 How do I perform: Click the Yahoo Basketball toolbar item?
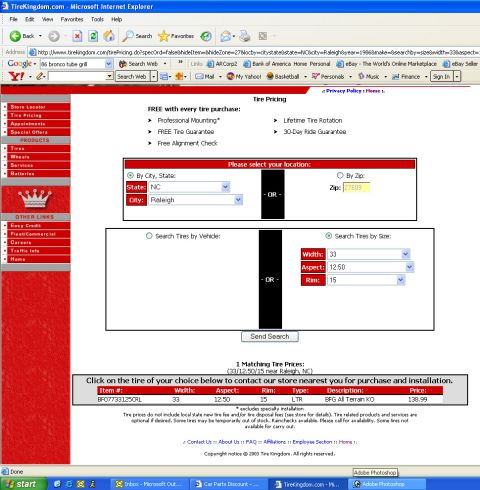283,76
